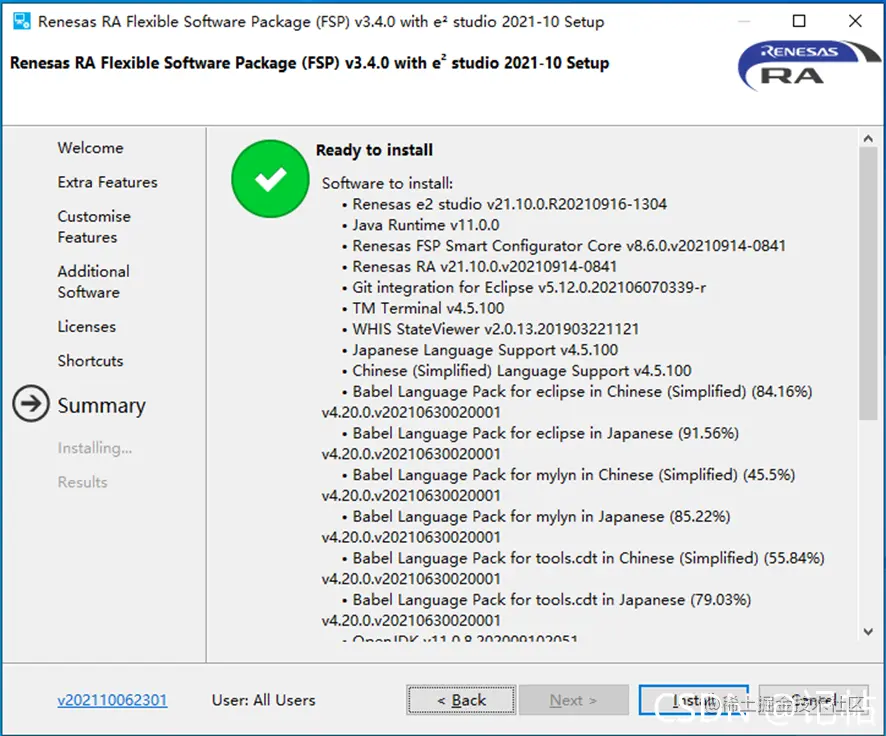The height and width of the screenshot is (736, 886).
Task: Go to the Extra Features step
Action: [107, 182]
